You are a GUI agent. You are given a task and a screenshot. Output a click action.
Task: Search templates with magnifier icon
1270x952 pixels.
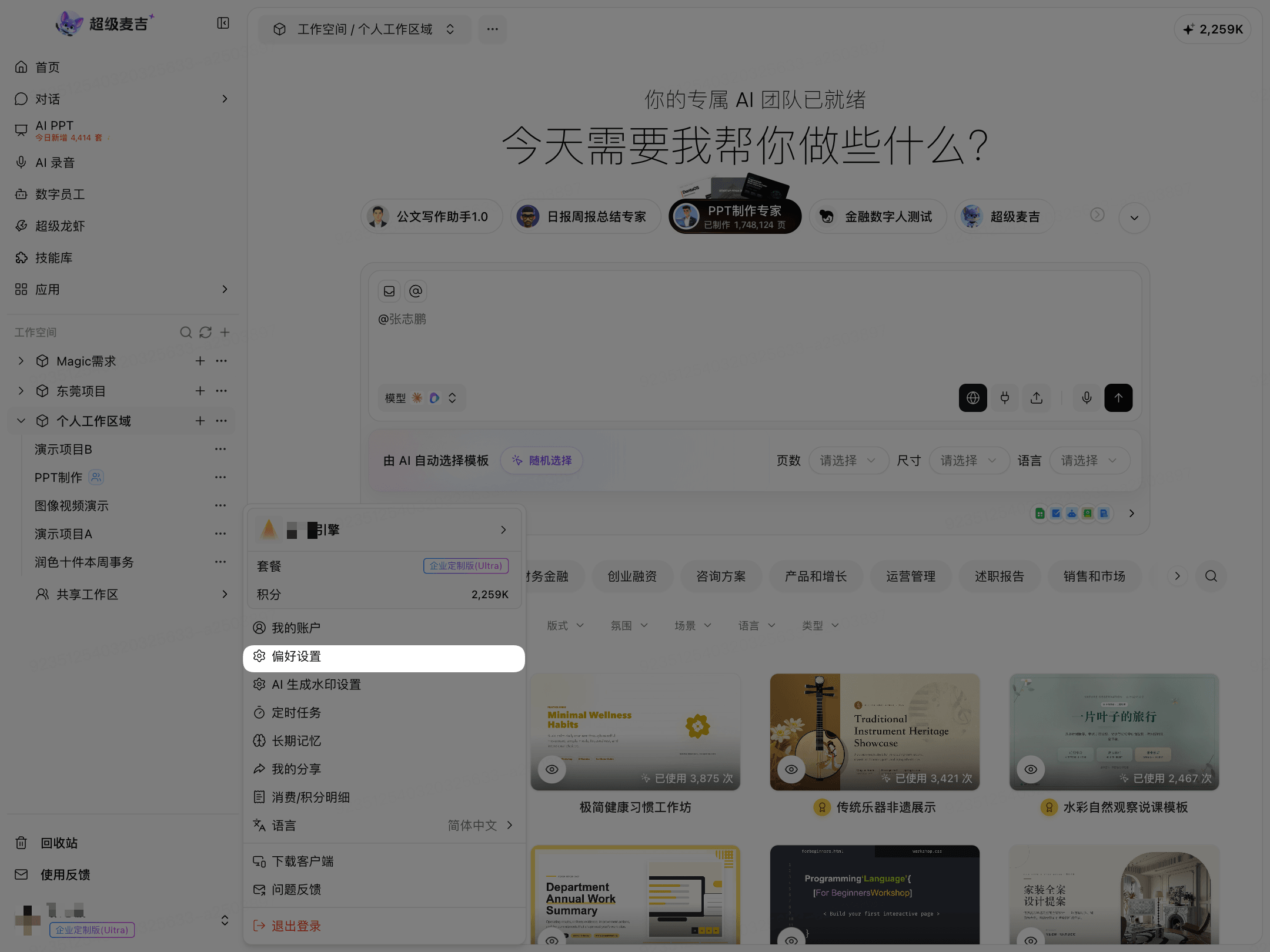click(x=1211, y=576)
